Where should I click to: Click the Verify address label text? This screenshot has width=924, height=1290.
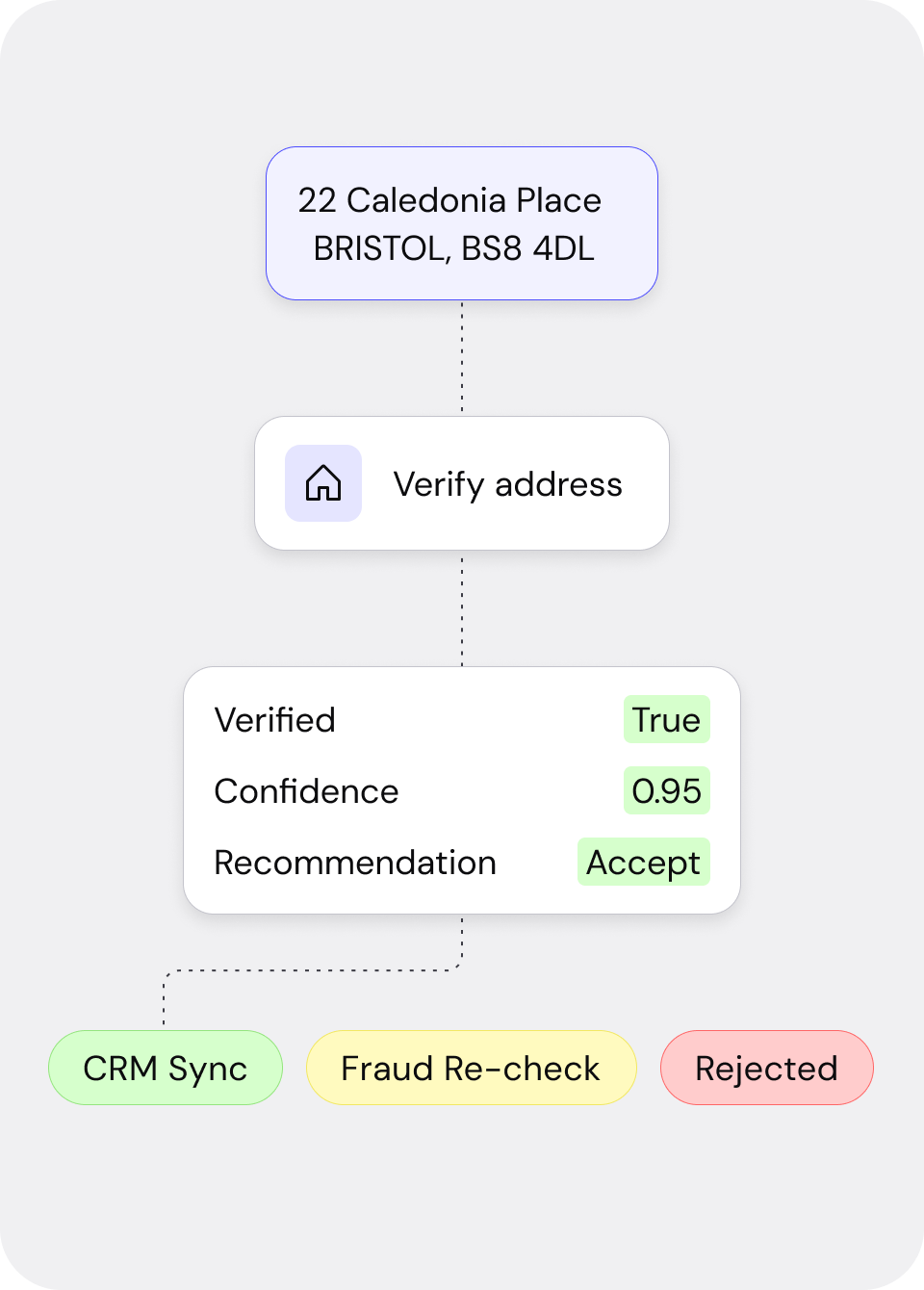(508, 484)
